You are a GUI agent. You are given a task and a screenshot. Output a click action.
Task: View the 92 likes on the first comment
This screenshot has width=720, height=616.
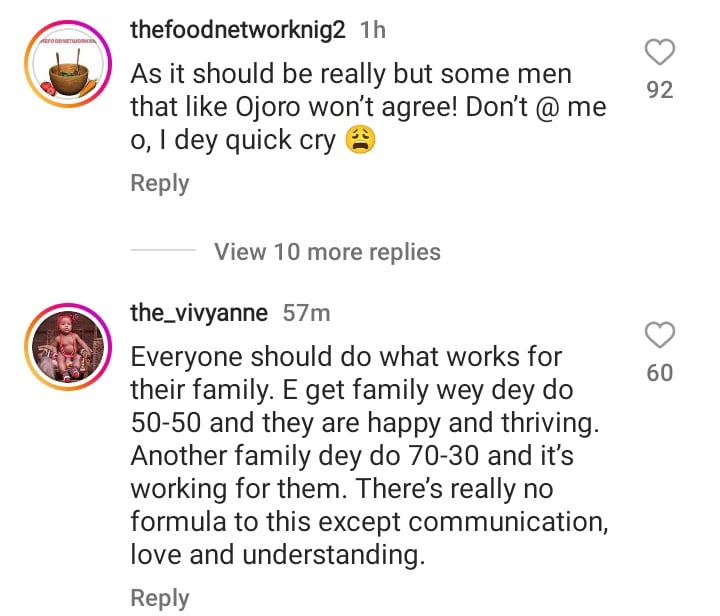(660, 90)
